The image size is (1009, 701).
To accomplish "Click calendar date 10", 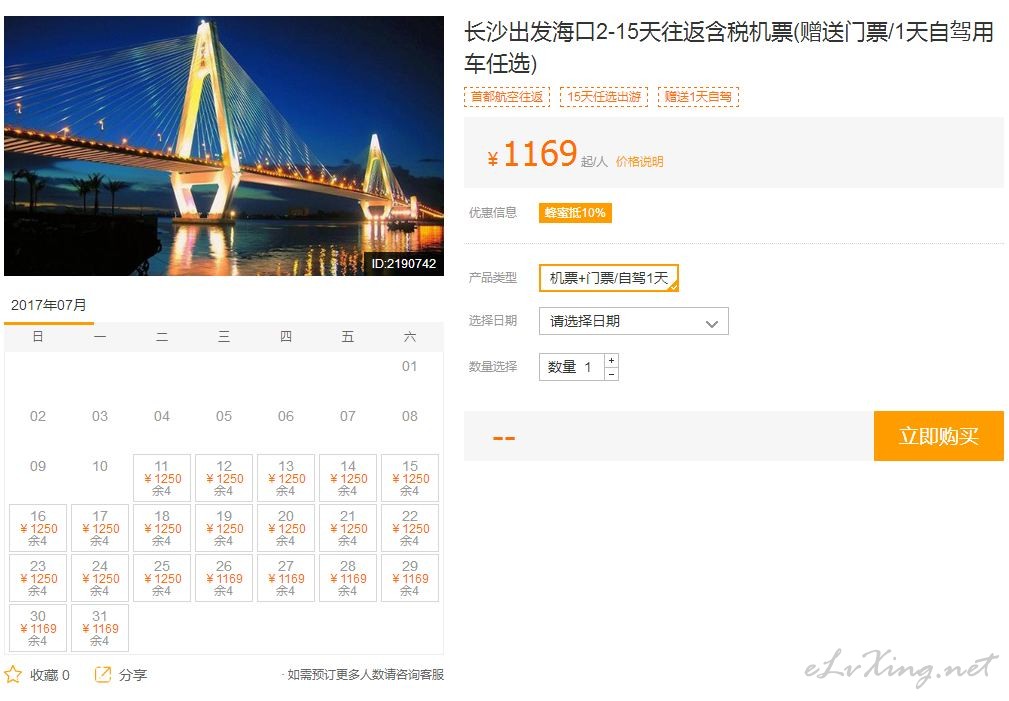I will tap(100, 466).
